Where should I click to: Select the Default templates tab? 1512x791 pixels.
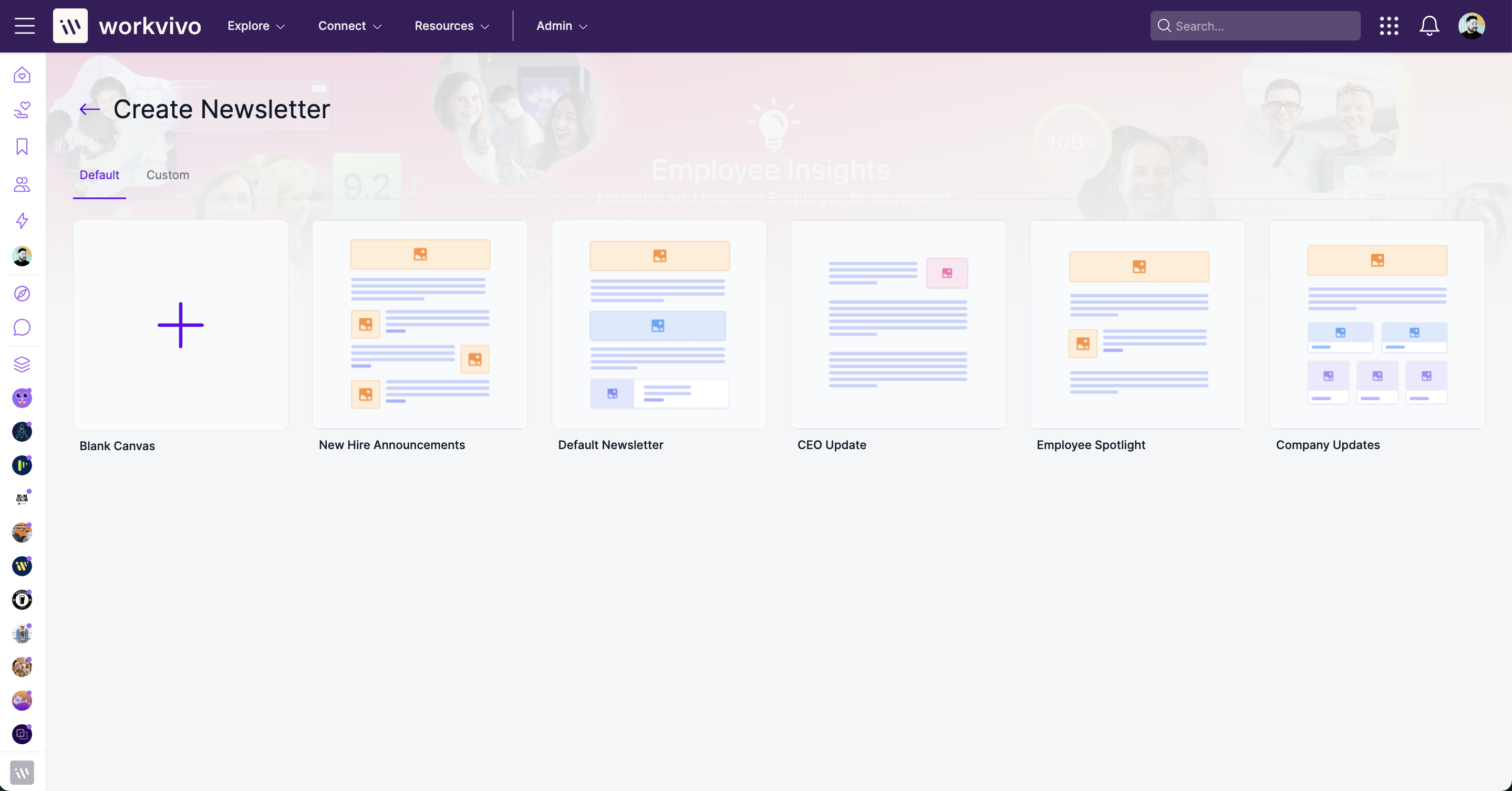[99, 175]
